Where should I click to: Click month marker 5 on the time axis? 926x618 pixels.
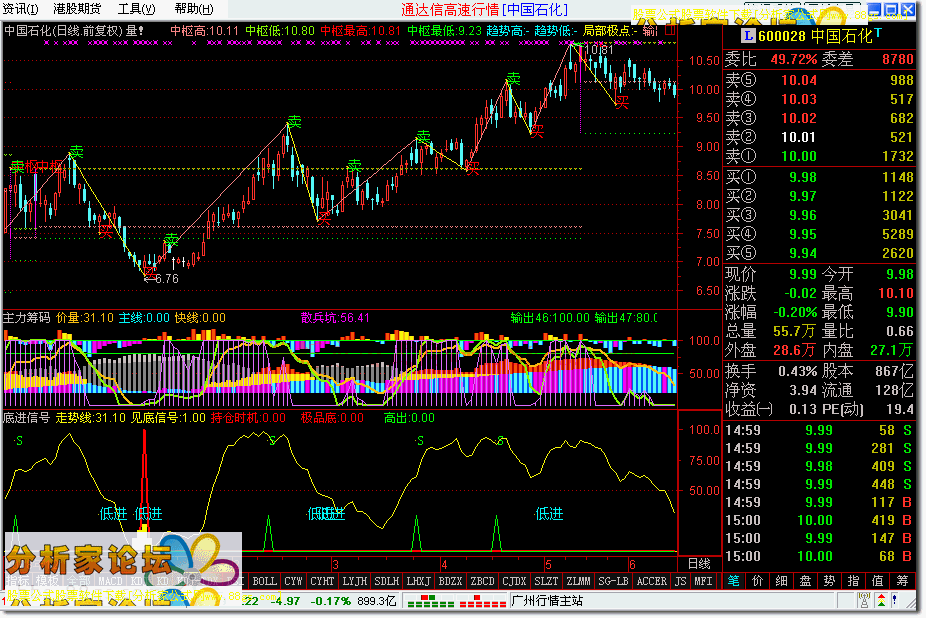(x=548, y=564)
